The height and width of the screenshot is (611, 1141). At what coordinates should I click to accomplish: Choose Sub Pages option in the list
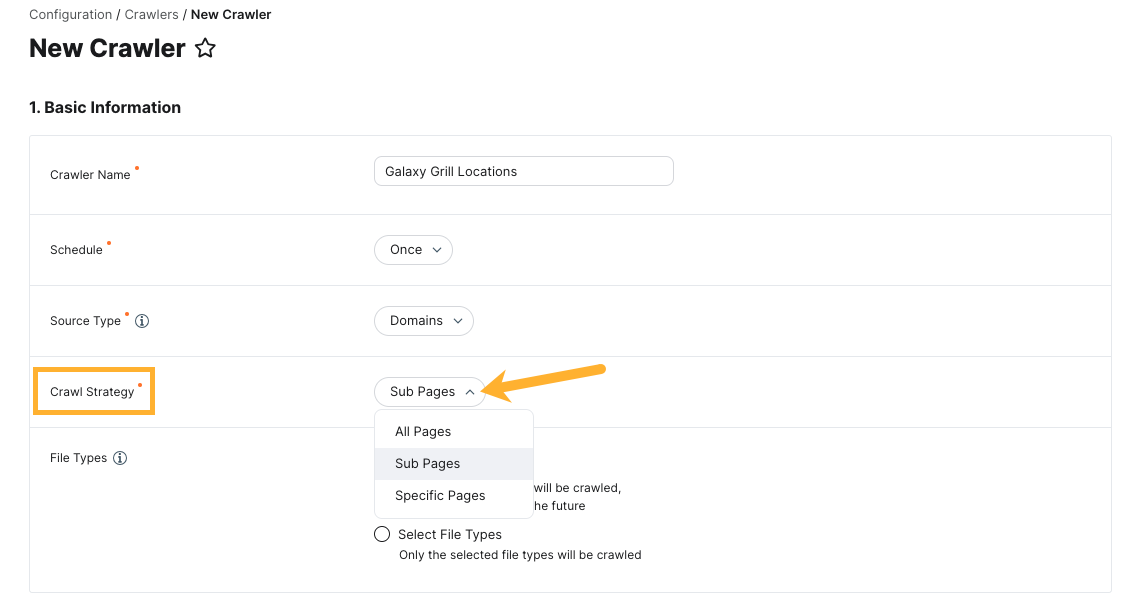tap(454, 463)
